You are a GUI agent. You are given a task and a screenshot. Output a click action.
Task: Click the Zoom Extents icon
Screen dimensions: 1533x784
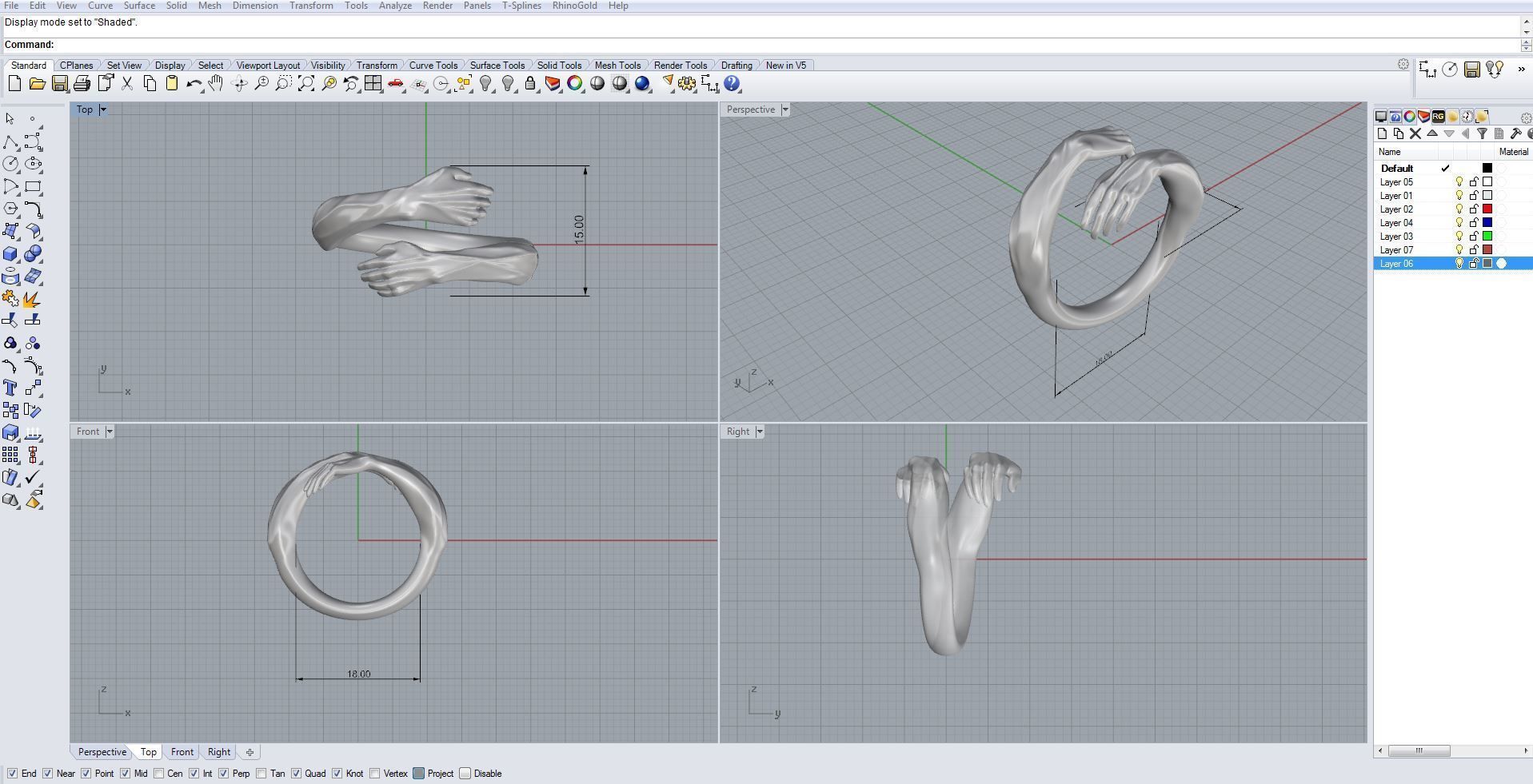(306, 84)
